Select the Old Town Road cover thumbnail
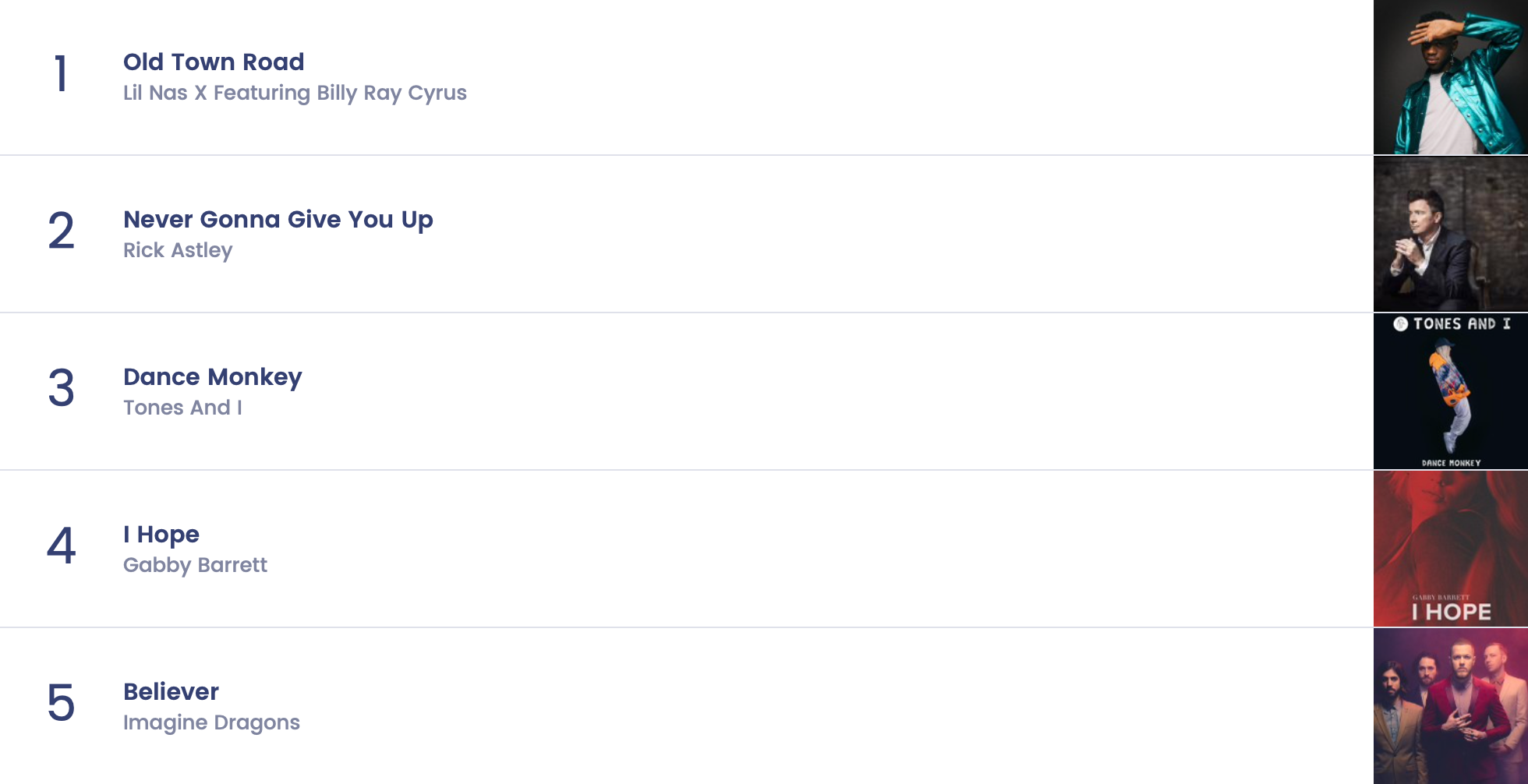The height and width of the screenshot is (784, 1528). 1450,77
